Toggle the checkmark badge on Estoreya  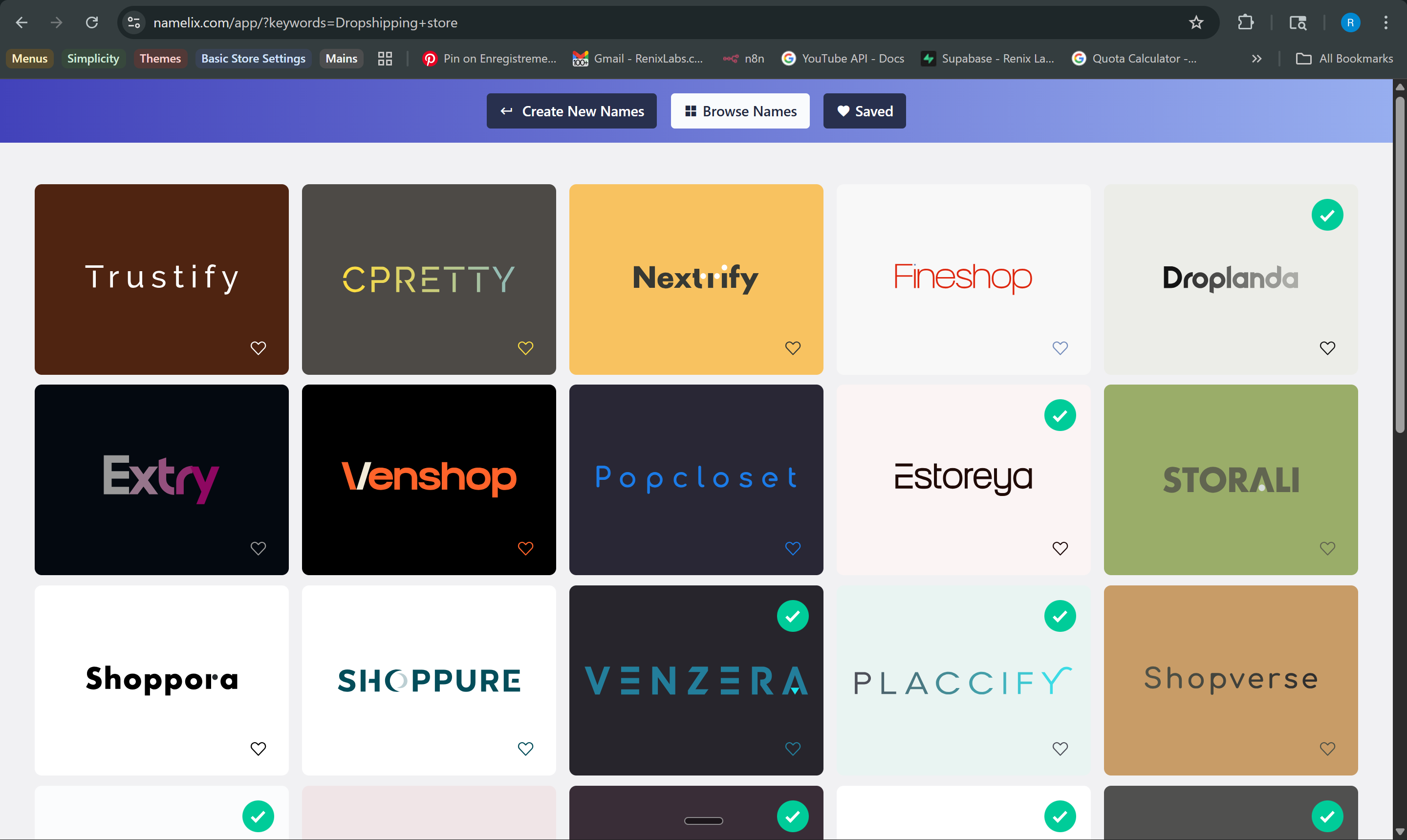[1060, 415]
